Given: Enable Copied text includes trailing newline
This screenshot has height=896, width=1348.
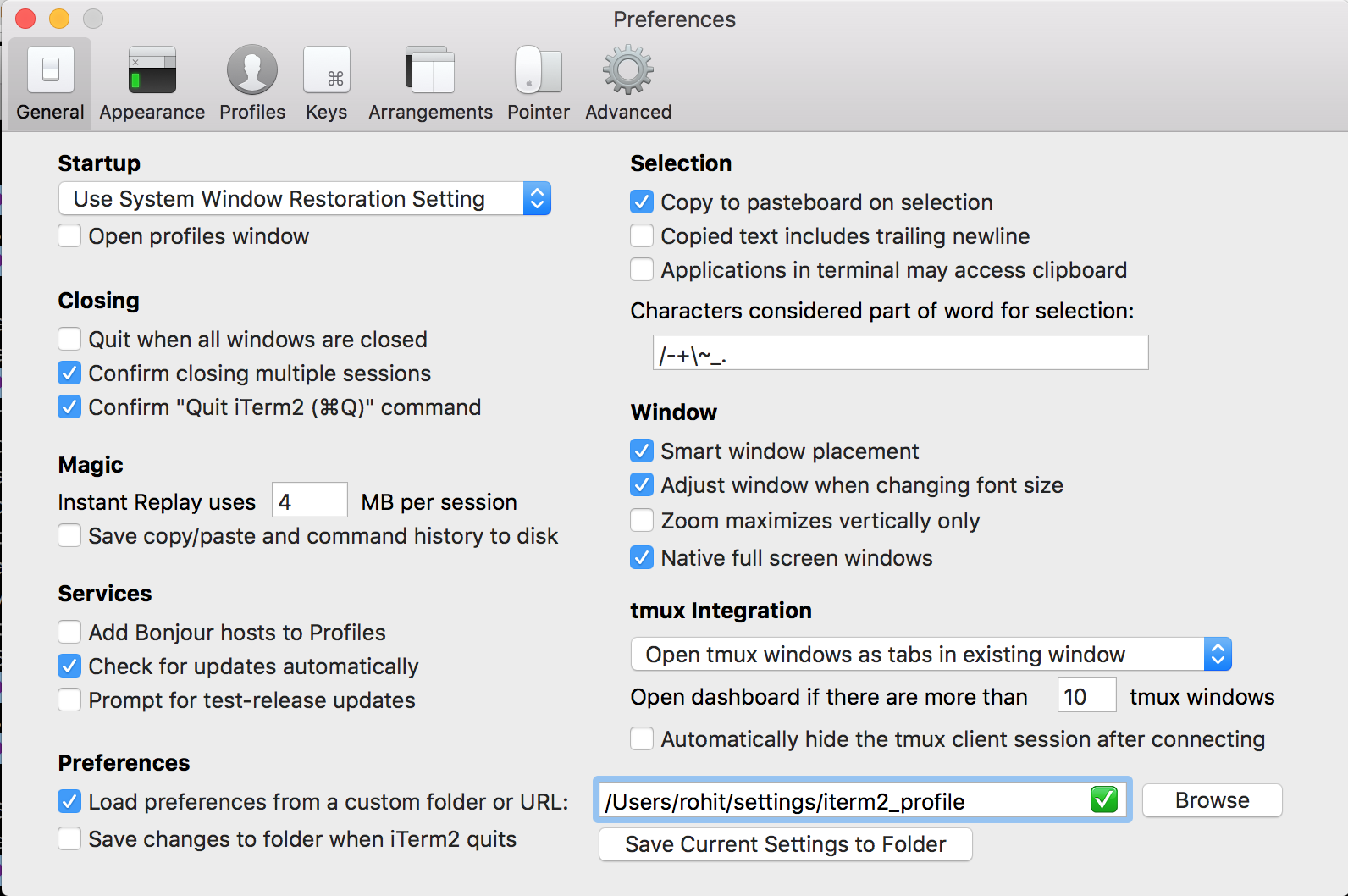Looking at the screenshot, I should (642, 235).
